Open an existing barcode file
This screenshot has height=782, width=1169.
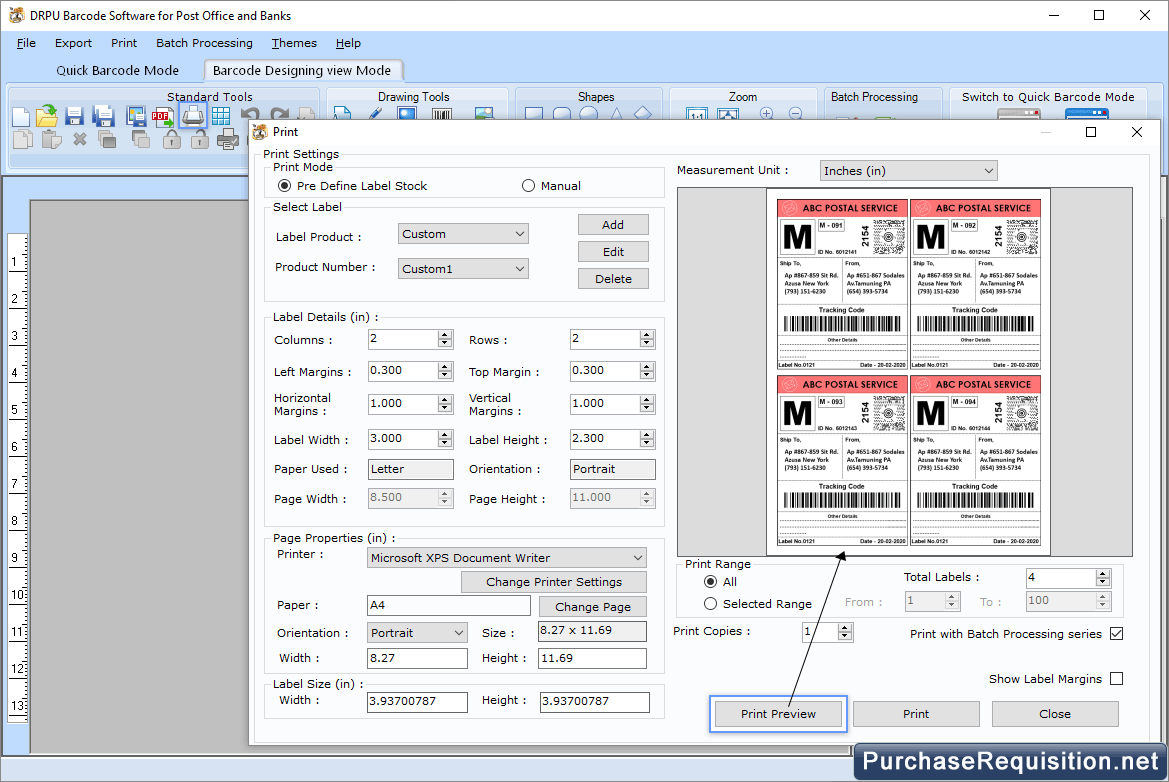click(x=46, y=115)
